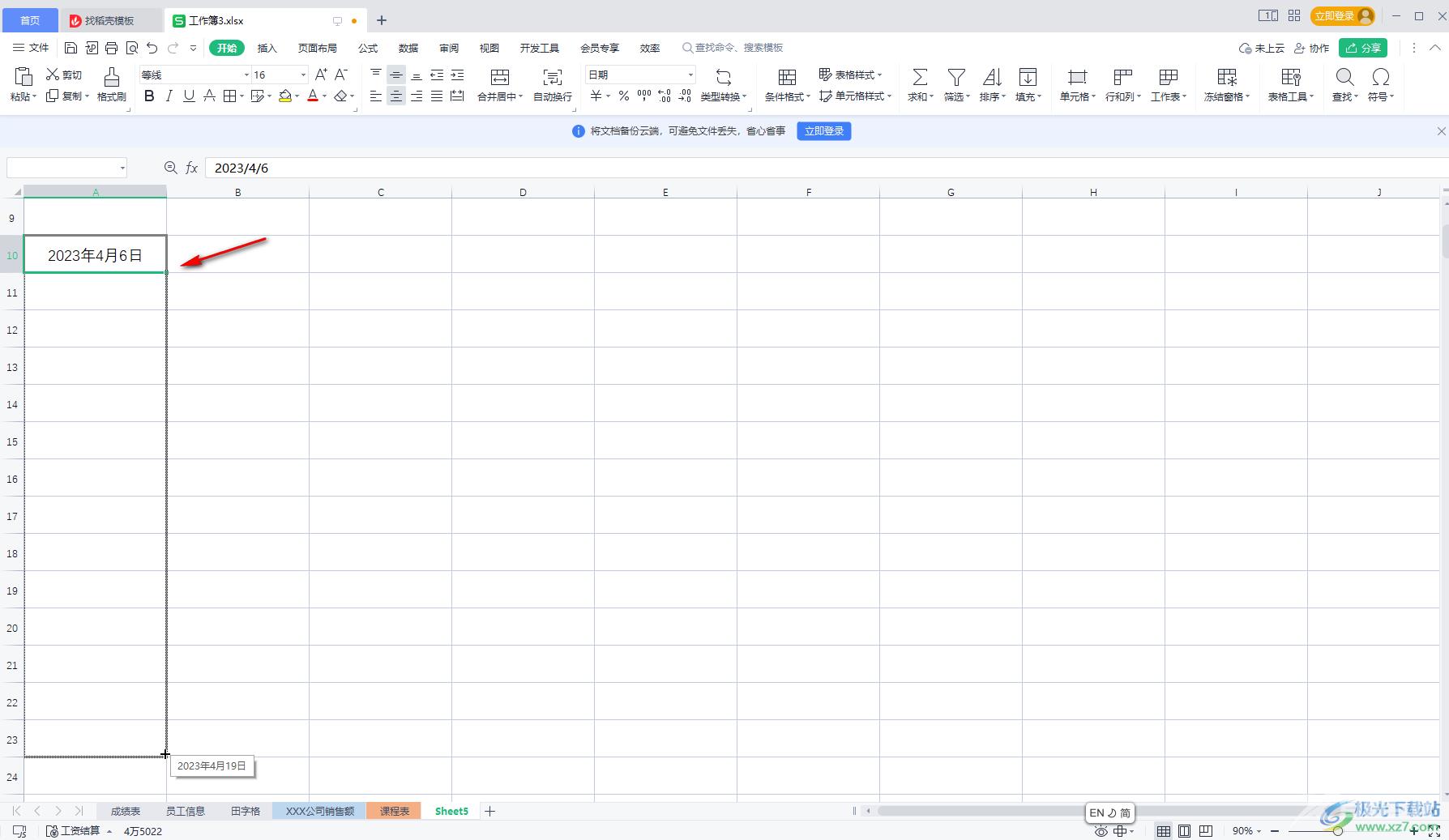Click the Print icon in quick toolbar
This screenshot has width=1449, height=840.
click(112, 48)
